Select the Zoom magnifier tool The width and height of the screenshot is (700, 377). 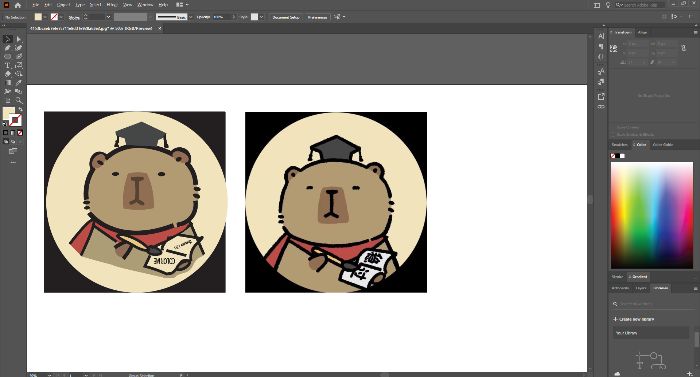click(19, 100)
